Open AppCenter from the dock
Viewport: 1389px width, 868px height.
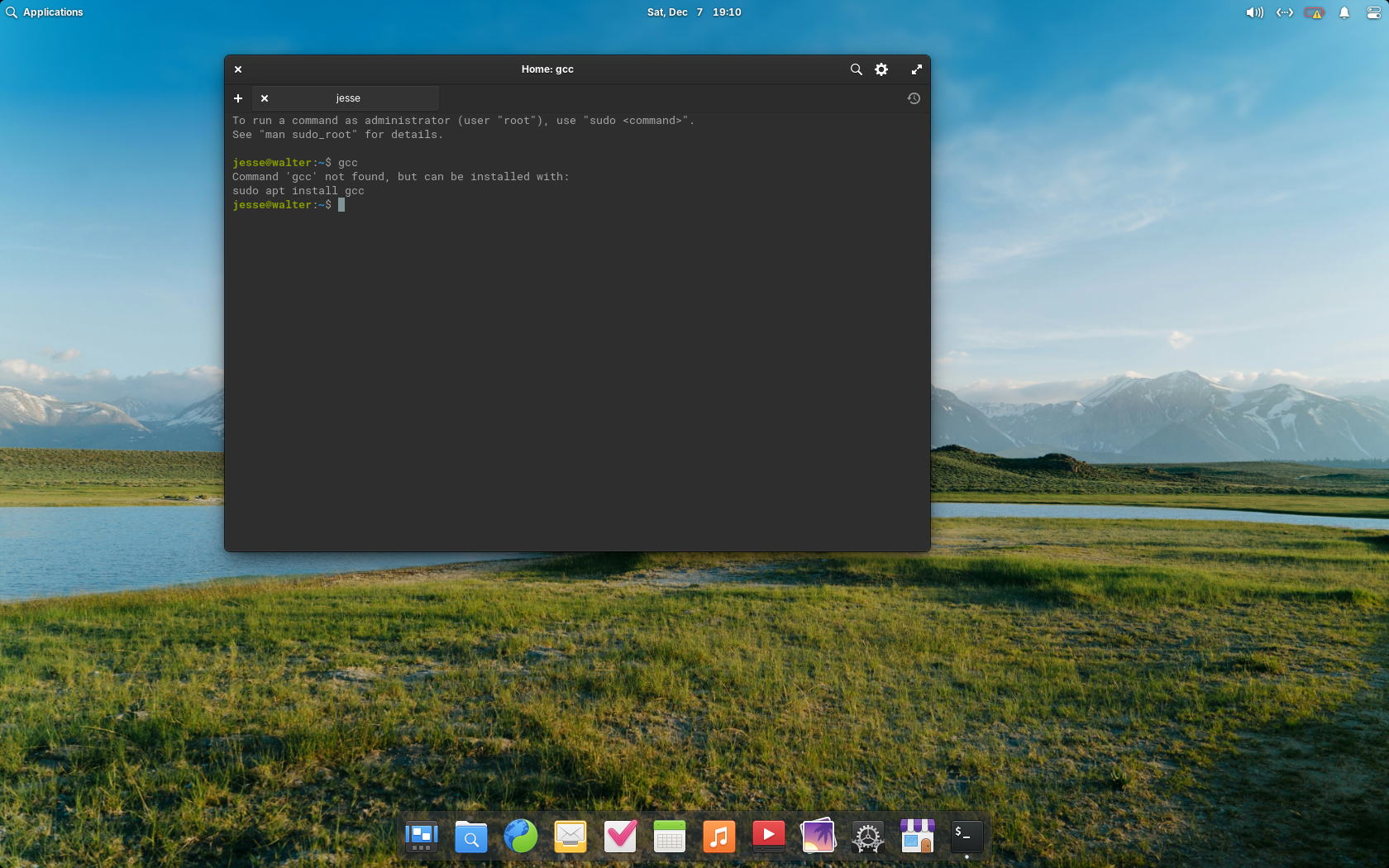tap(918, 837)
